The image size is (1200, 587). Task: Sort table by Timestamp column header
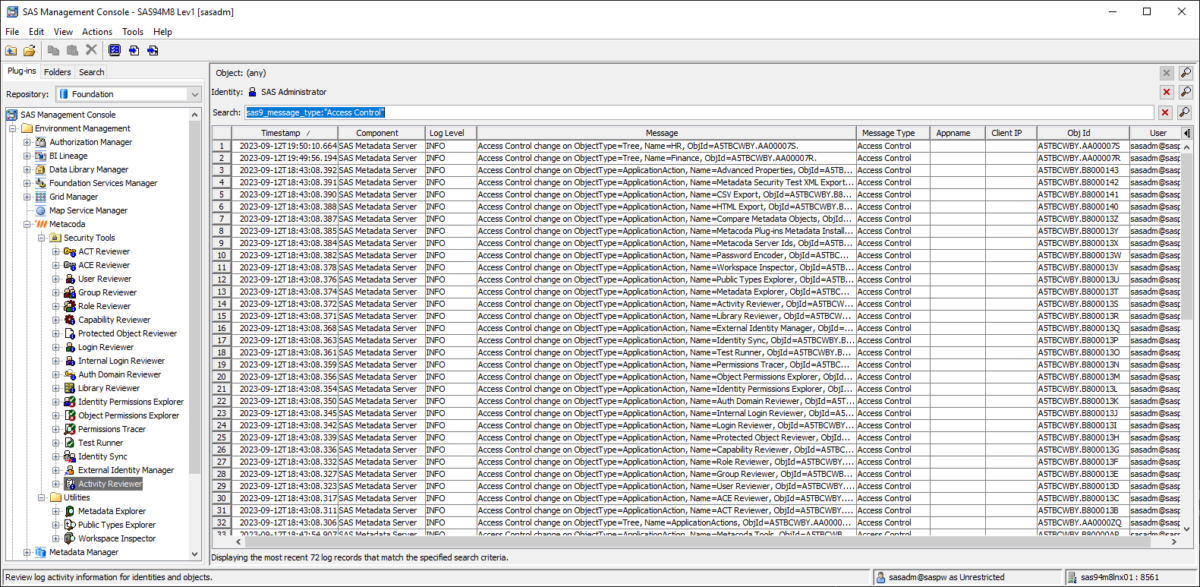click(286, 133)
